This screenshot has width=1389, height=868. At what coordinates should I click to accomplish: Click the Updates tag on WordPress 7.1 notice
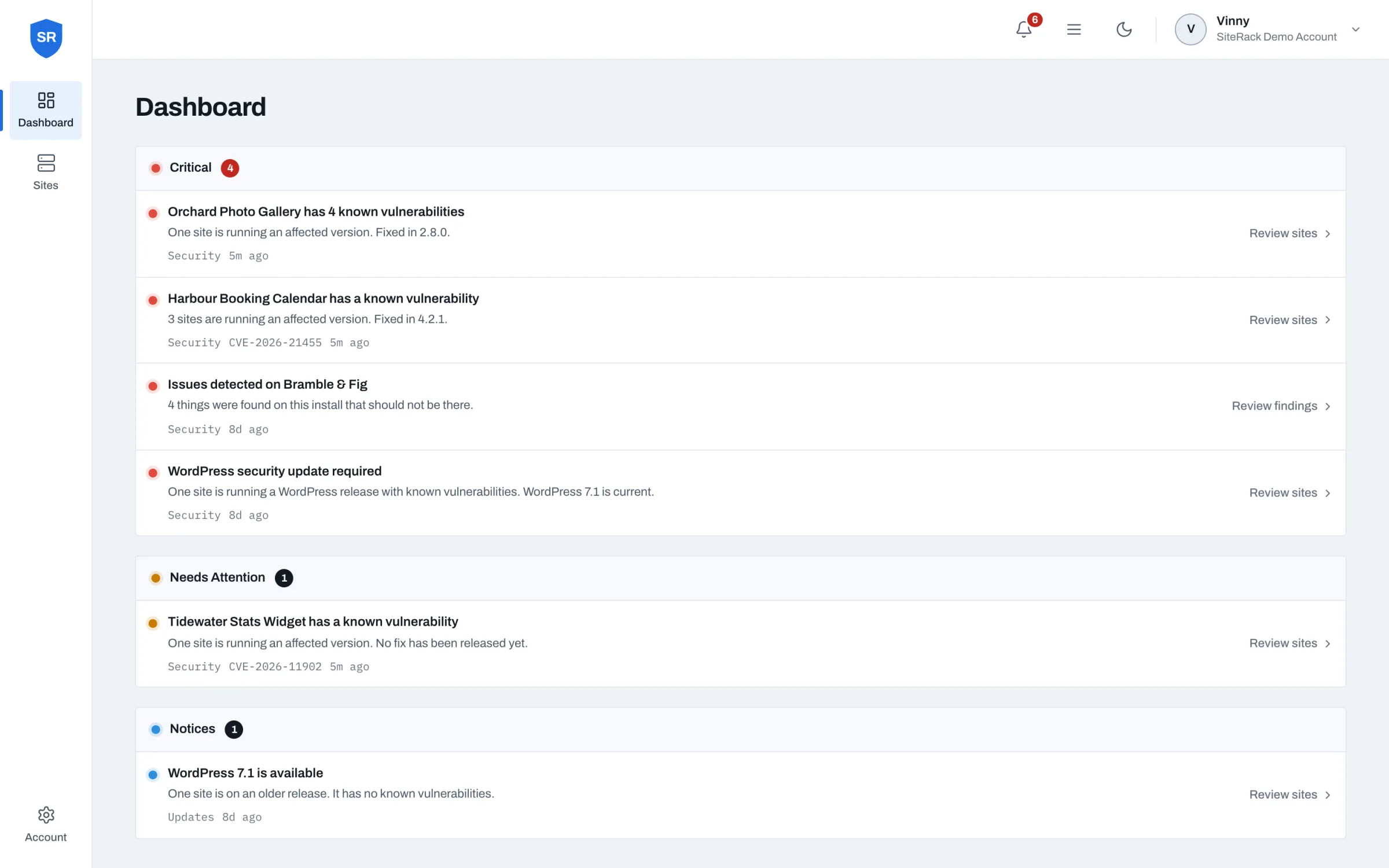tap(191, 817)
